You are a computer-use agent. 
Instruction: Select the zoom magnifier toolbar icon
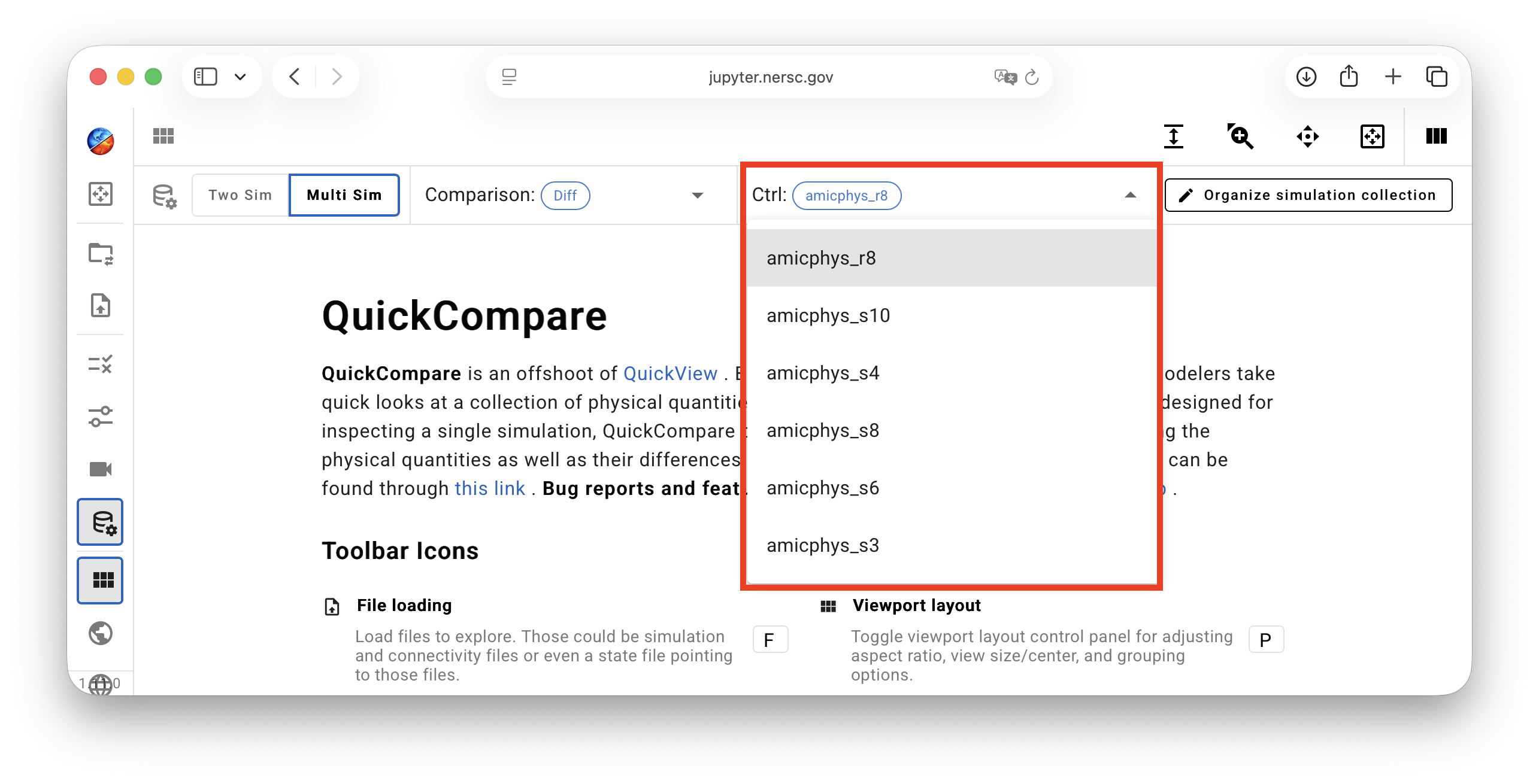(1241, 136)
